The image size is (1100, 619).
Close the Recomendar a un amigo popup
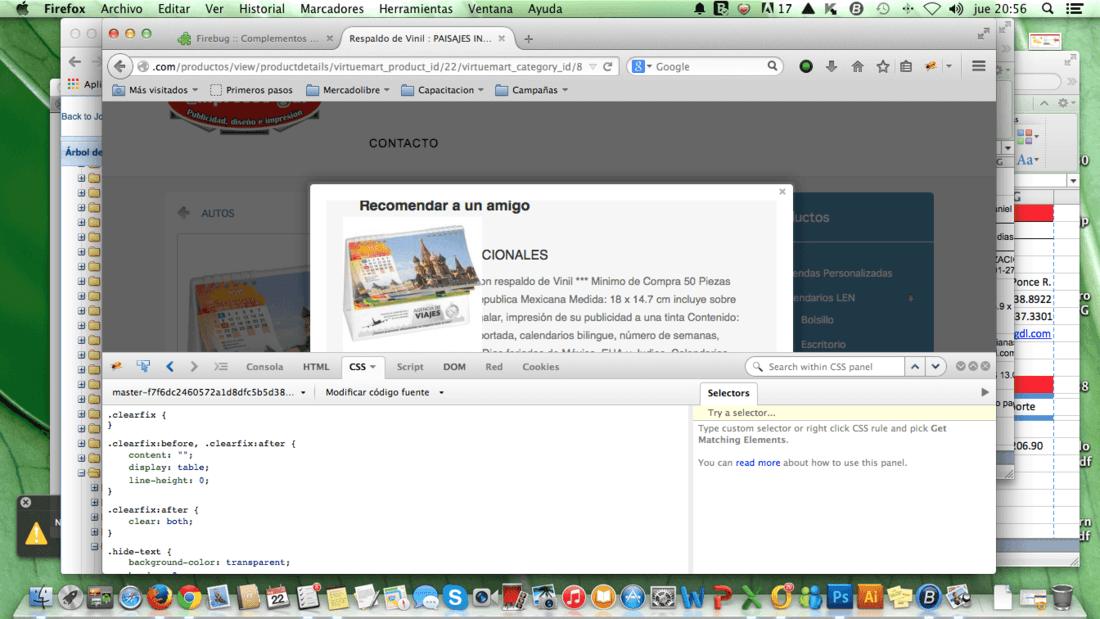pos(782,192)
